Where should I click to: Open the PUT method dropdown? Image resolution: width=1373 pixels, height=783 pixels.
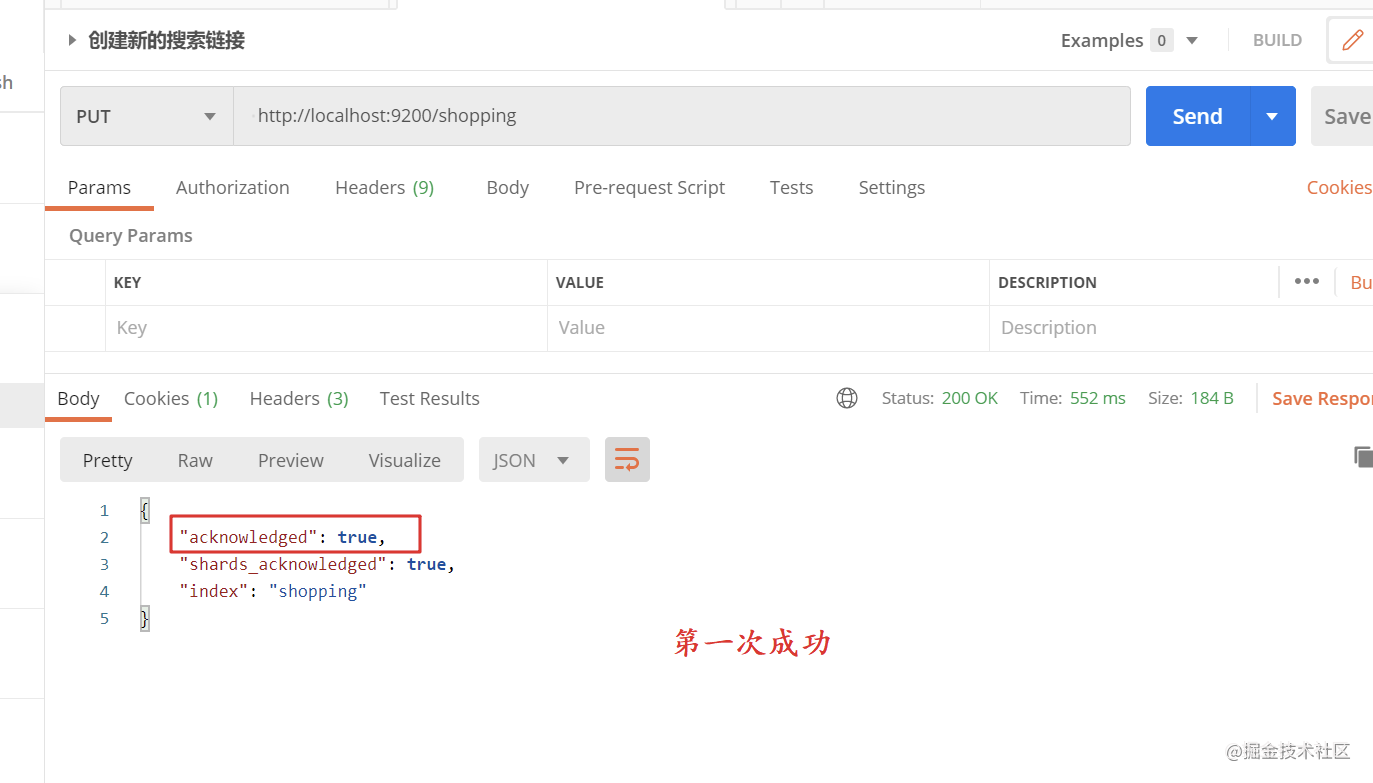tap(147, 116)
